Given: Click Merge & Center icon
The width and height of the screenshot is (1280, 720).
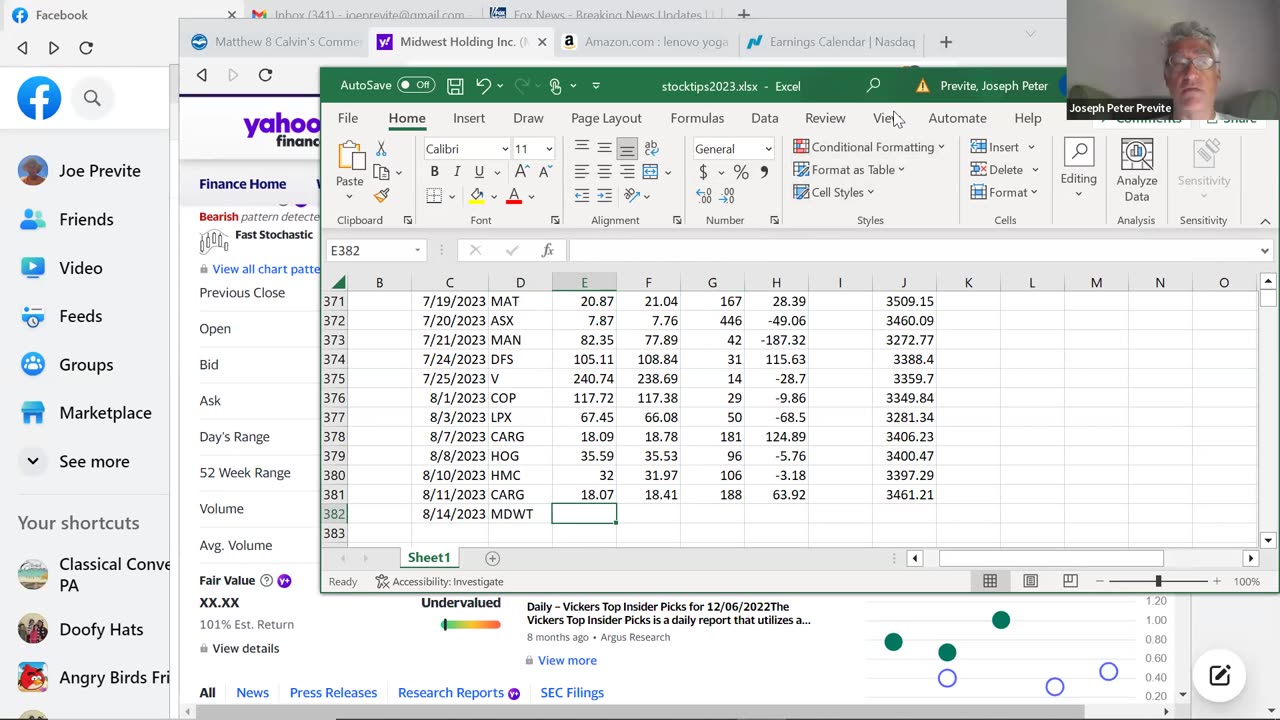Looking at the screenshot, I should coord(651,172).
